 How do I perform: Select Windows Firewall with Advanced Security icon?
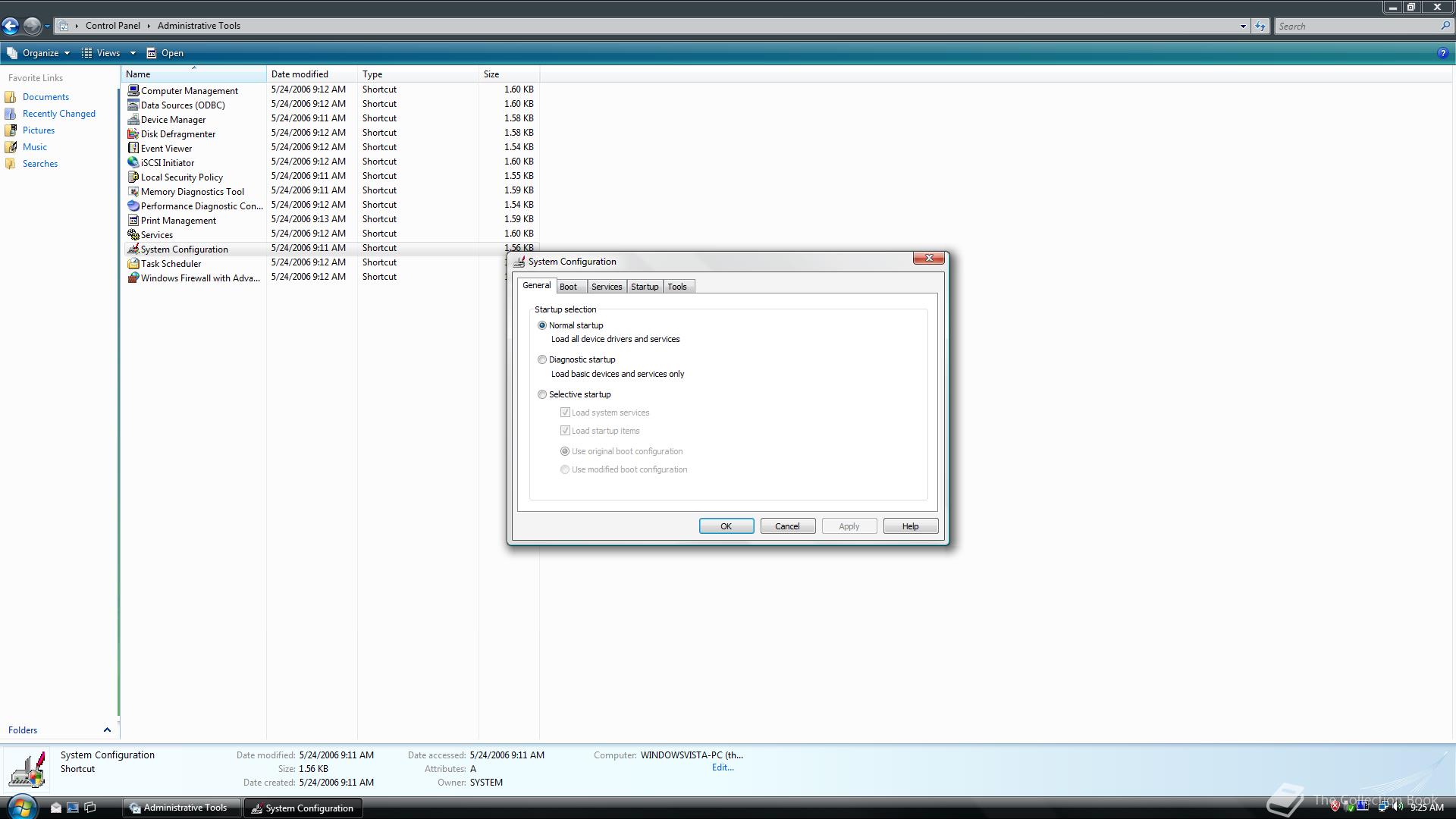133,278
